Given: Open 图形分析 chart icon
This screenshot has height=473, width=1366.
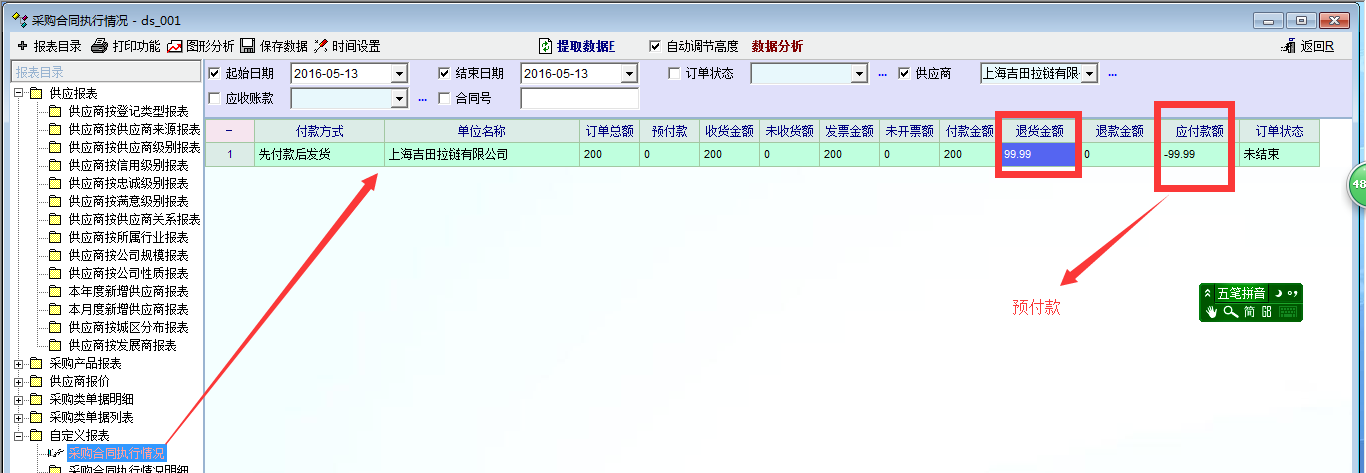Looking at the screenshot, I should pyautogui.click(x=175, y=46).
